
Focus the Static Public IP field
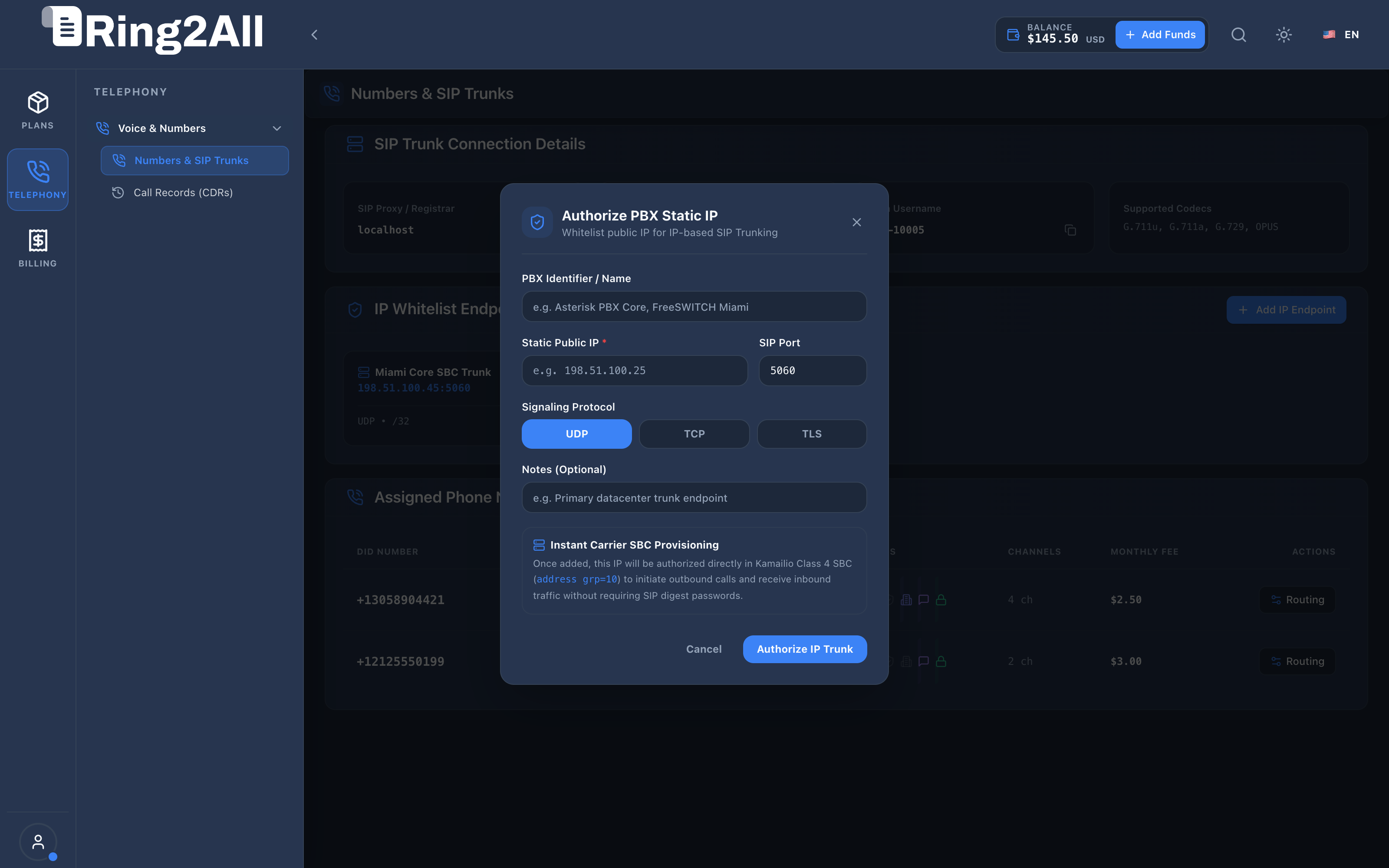click(635, 371)
